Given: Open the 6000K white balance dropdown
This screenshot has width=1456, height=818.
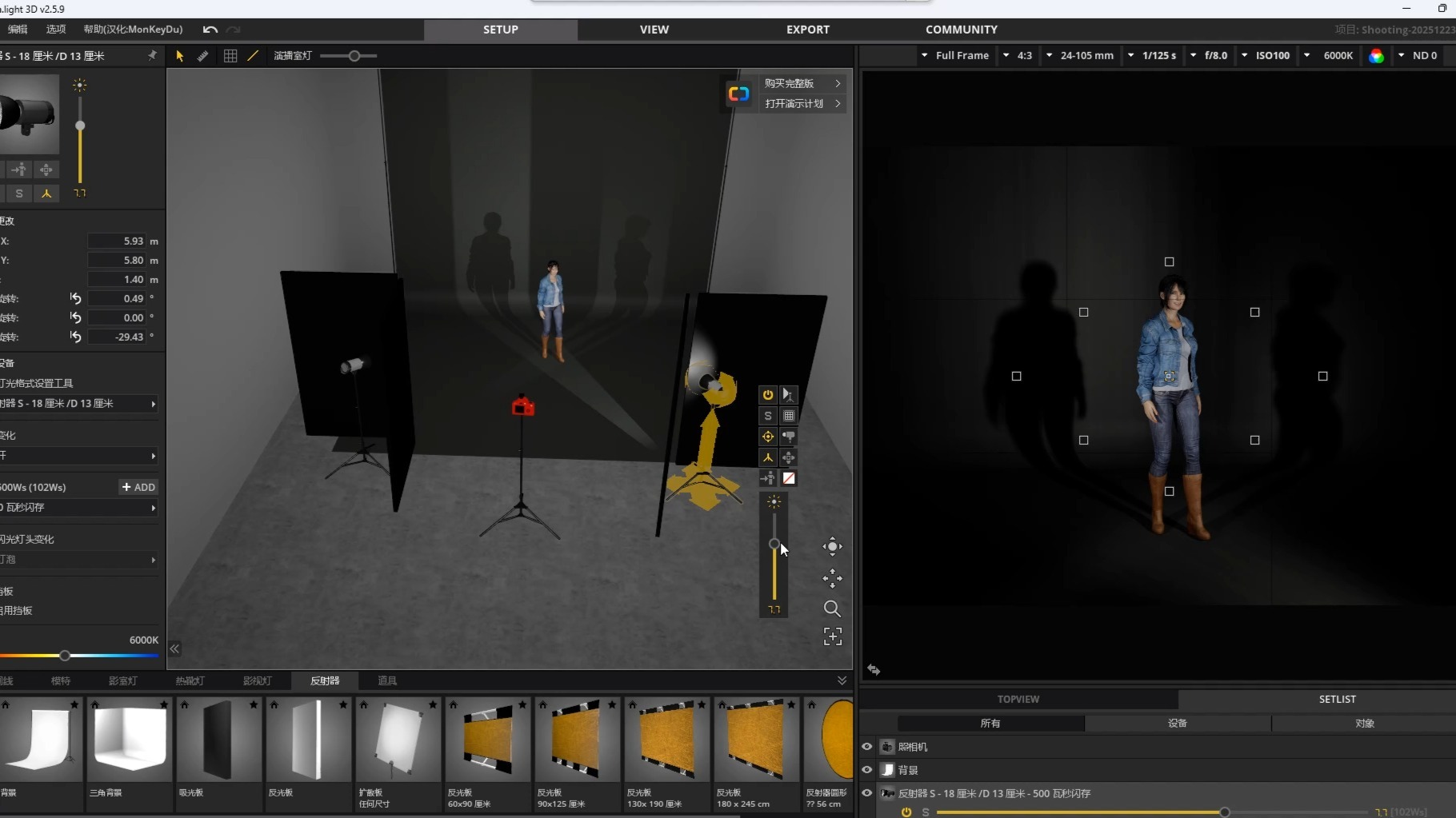Looking at the screenshot, I should [x=1329, y=56].
